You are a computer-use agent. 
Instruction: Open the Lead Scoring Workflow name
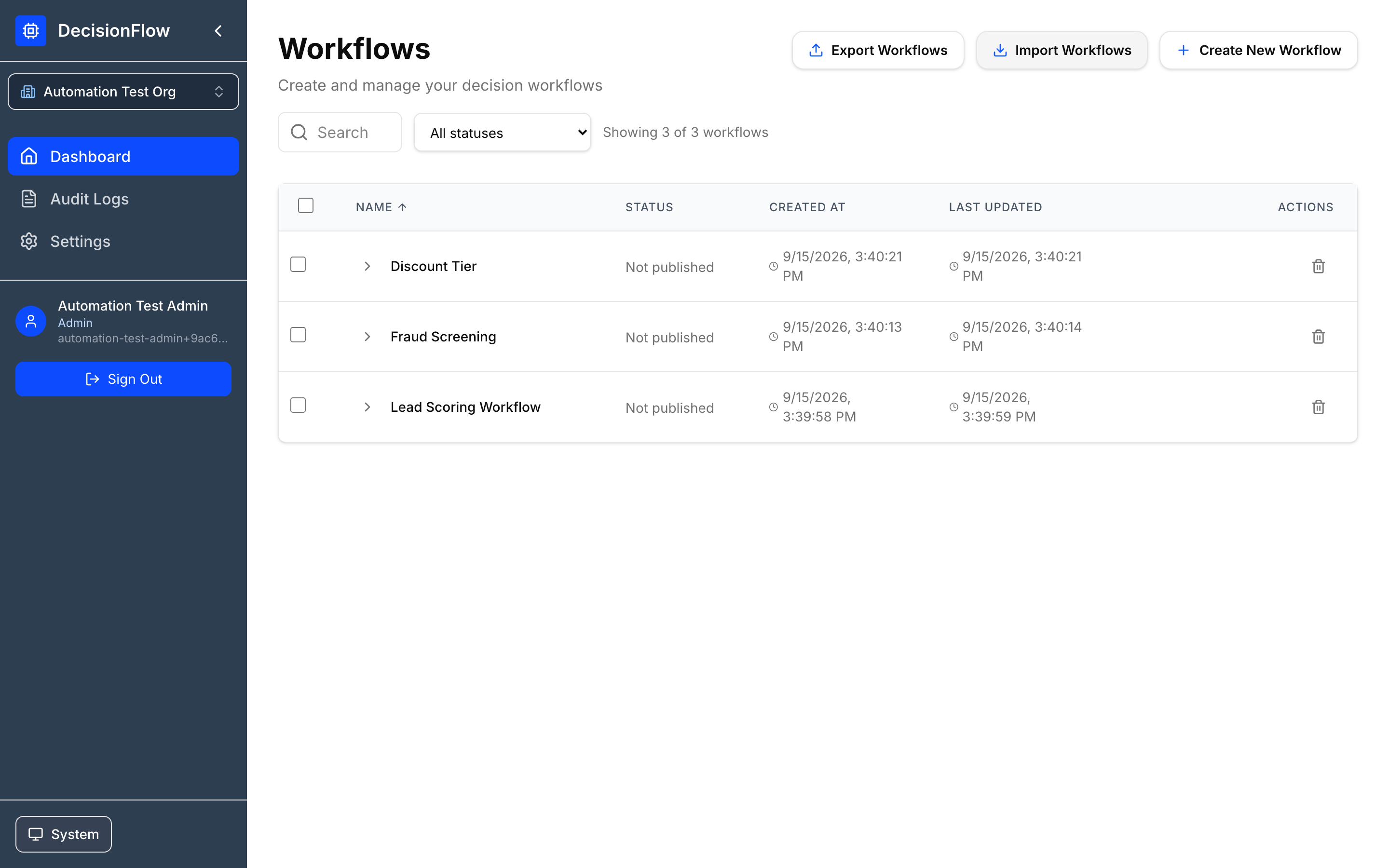click(x=465, y=407)
